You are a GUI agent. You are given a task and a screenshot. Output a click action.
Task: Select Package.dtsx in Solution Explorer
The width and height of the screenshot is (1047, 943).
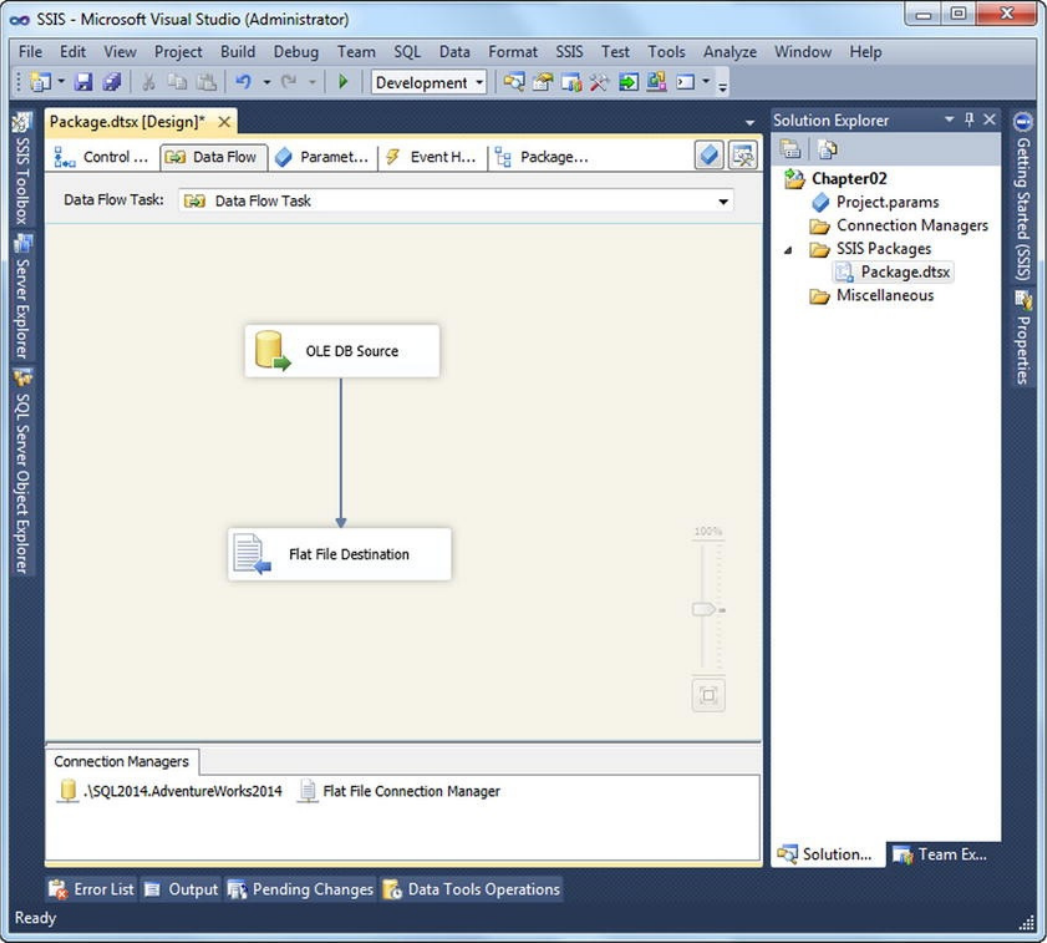point(893,272)
